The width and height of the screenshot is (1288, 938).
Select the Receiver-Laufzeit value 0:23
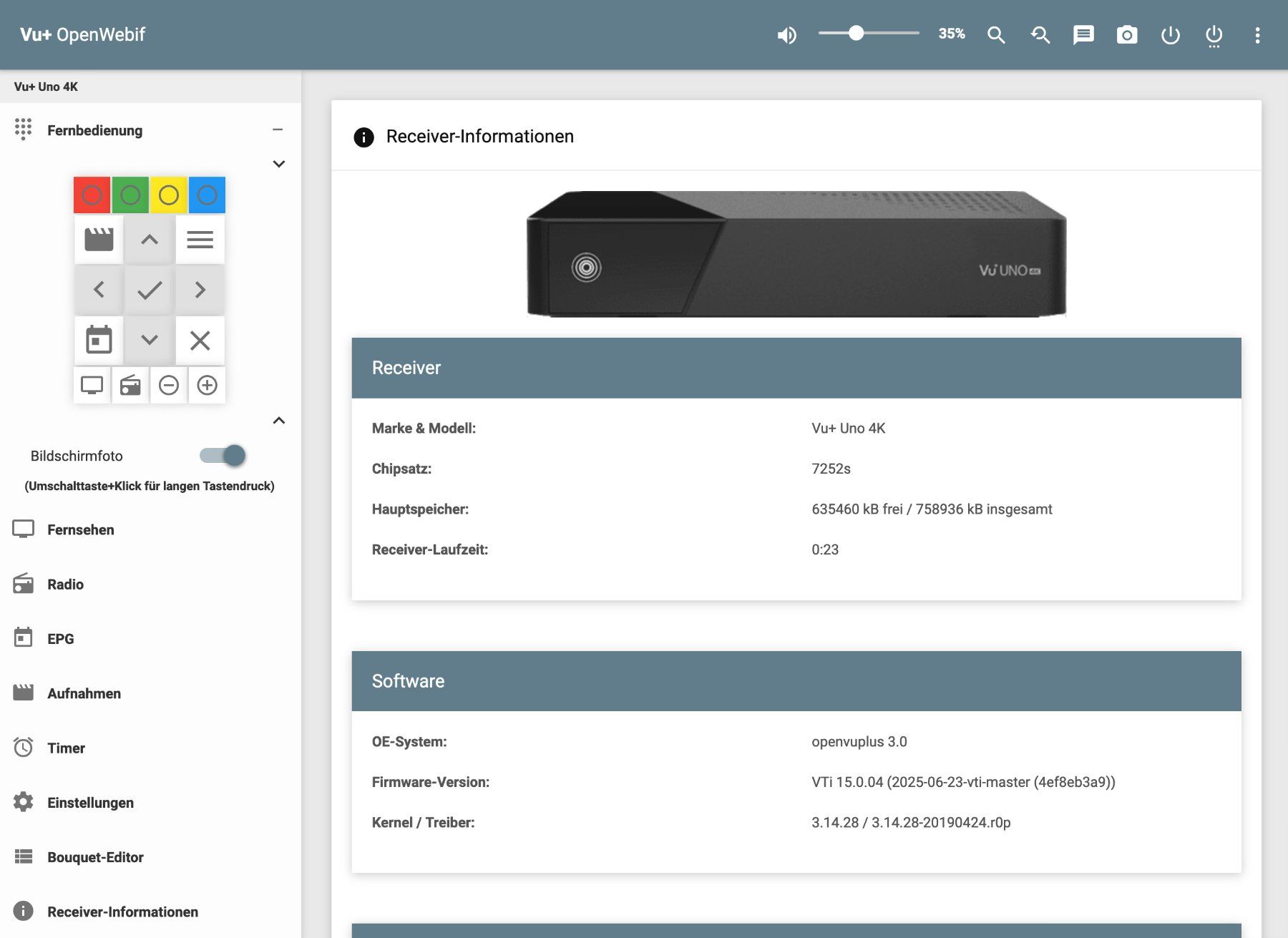825,549
